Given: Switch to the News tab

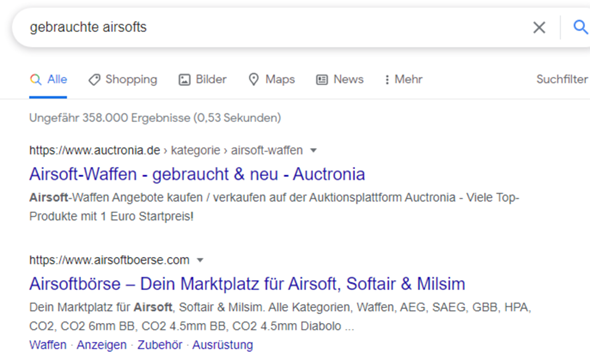Looking at the screenshot, I should (340, 79).
